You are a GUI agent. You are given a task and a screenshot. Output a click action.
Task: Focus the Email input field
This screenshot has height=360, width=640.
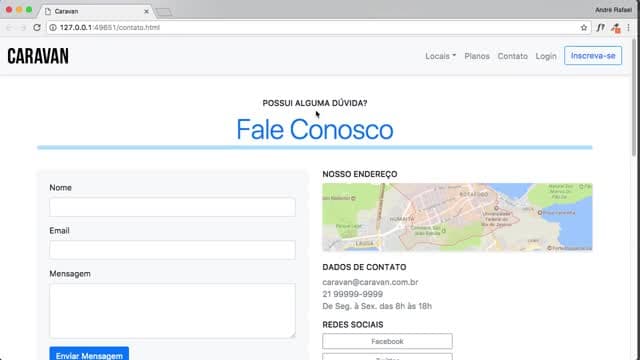pos(172,250)
